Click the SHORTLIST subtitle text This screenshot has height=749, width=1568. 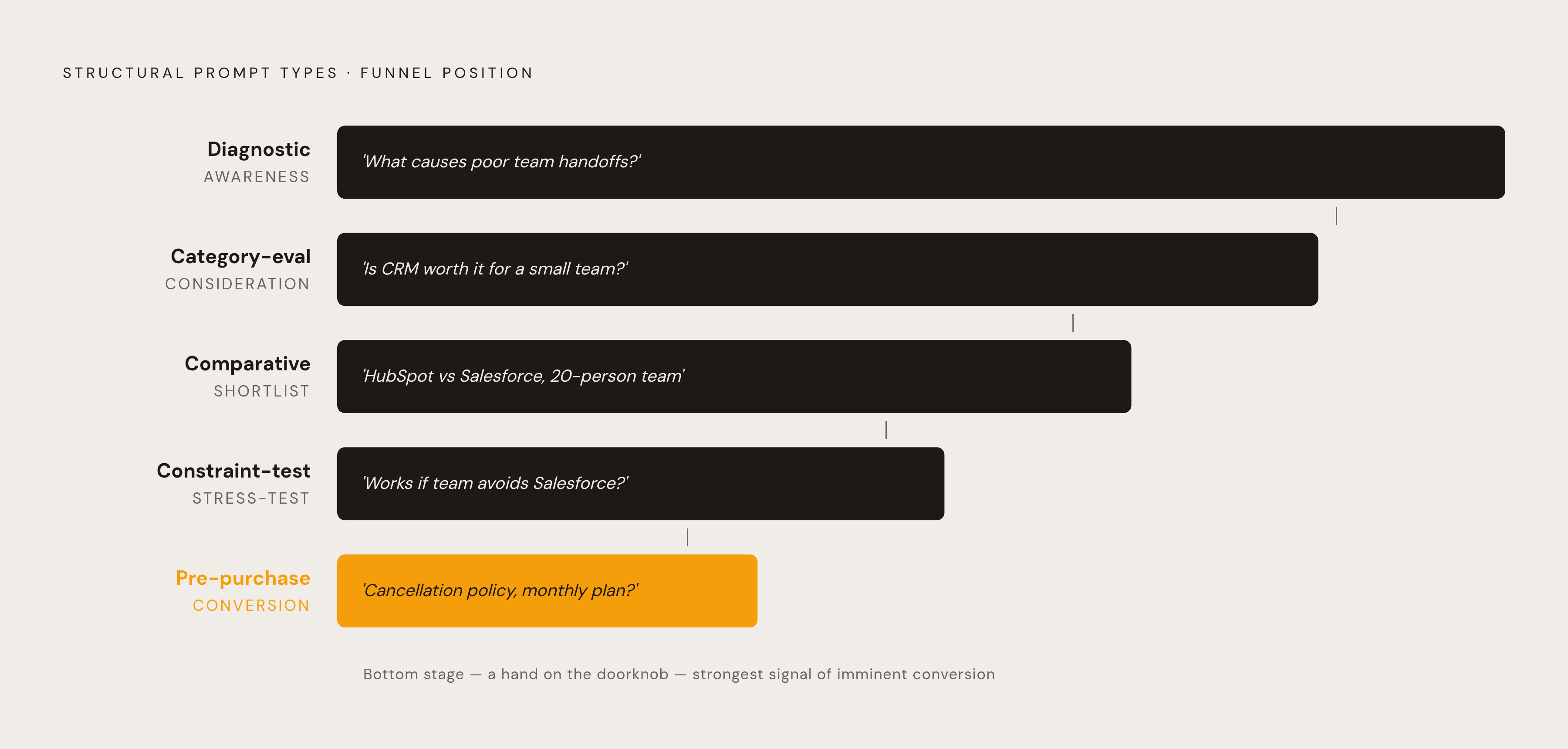(261, 391)
